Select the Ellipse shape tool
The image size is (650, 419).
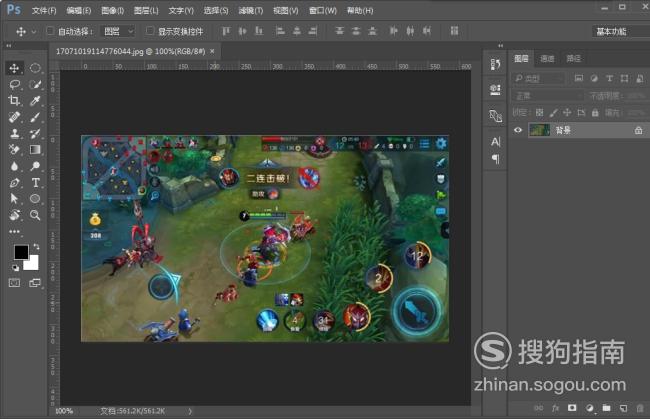pyautogui.click(x=35, y=199)
